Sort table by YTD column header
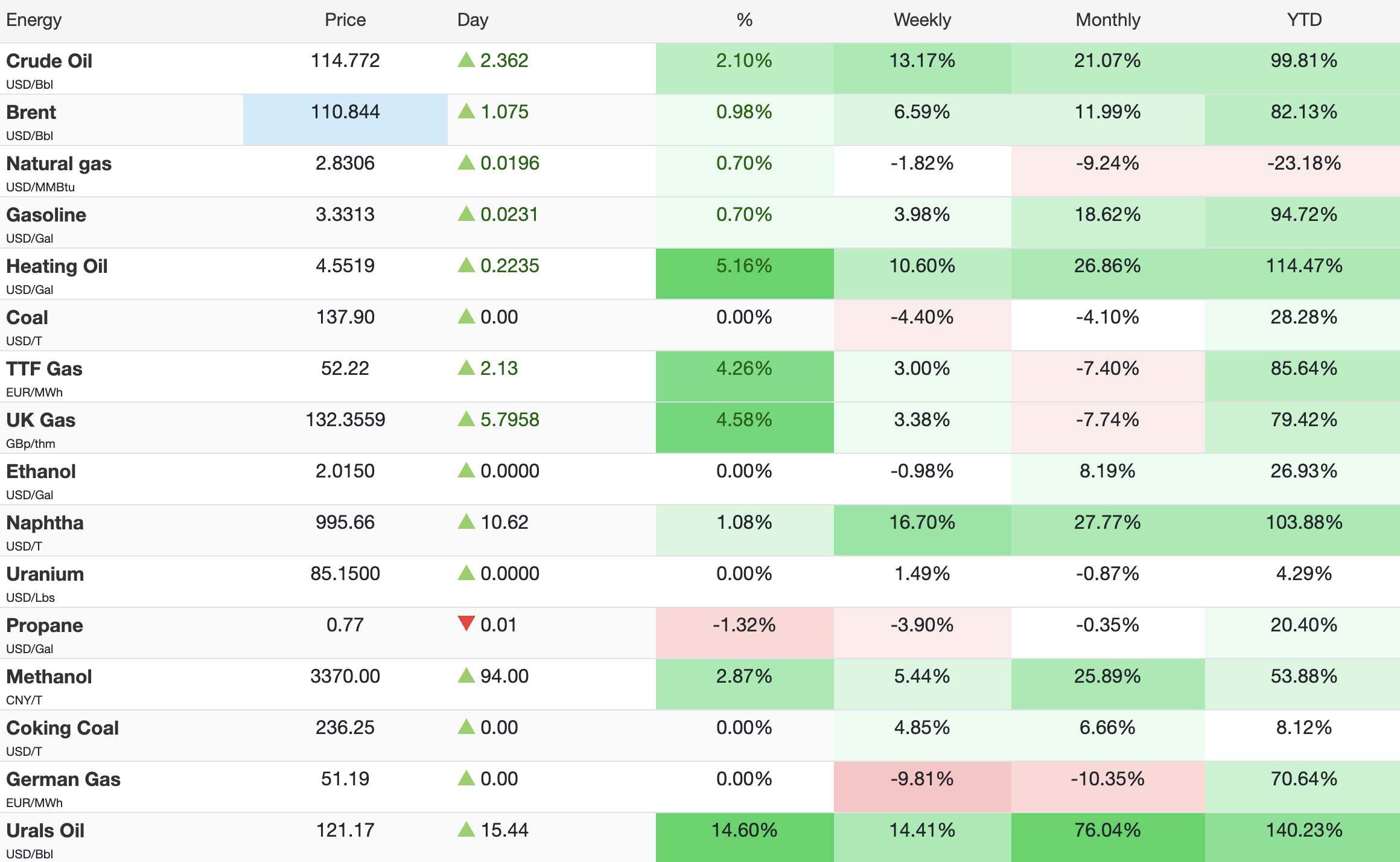This screenshot has width=1400, height=862. click(1303, 20)
